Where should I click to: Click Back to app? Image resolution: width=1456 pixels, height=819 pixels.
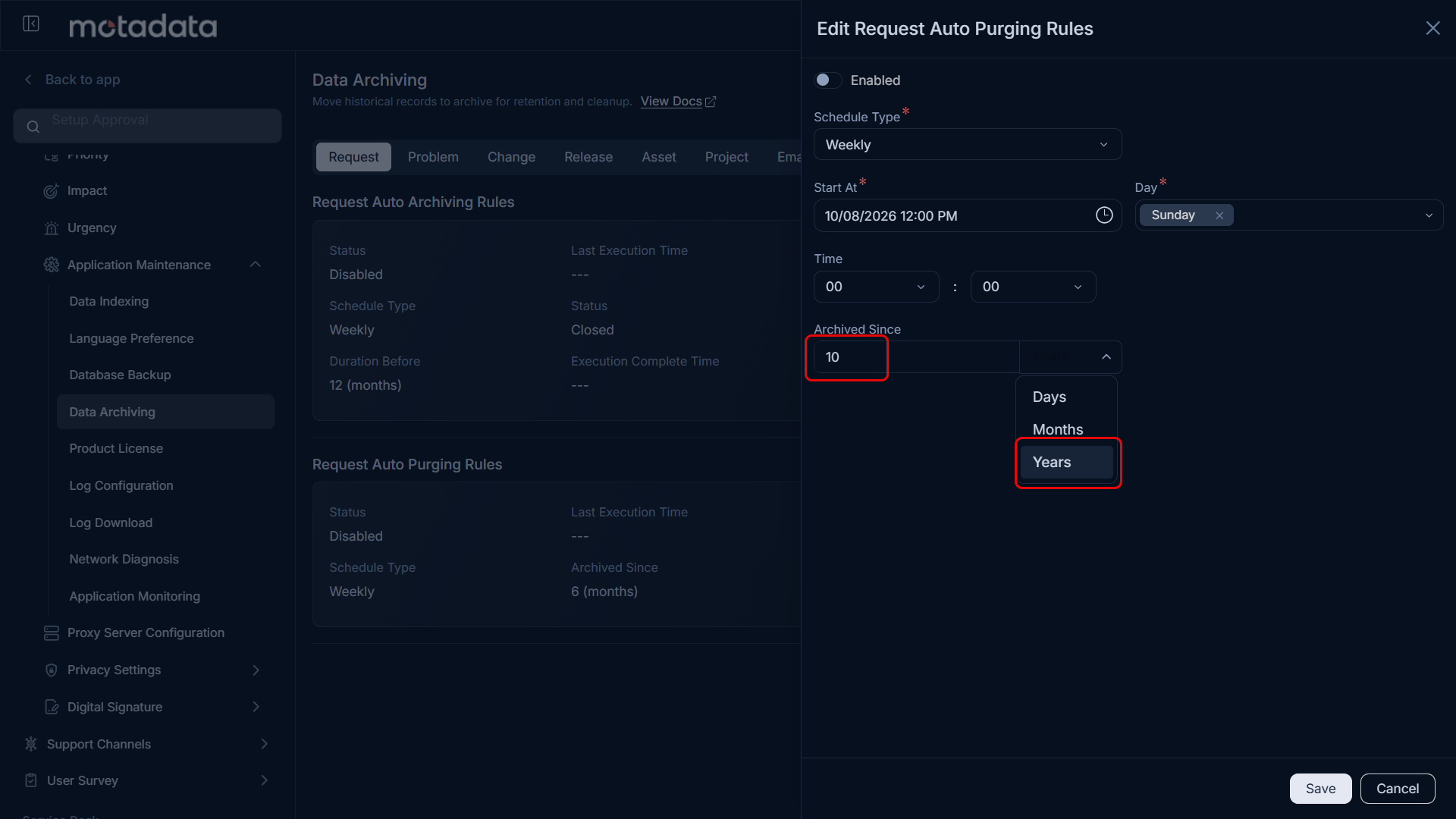83,80
